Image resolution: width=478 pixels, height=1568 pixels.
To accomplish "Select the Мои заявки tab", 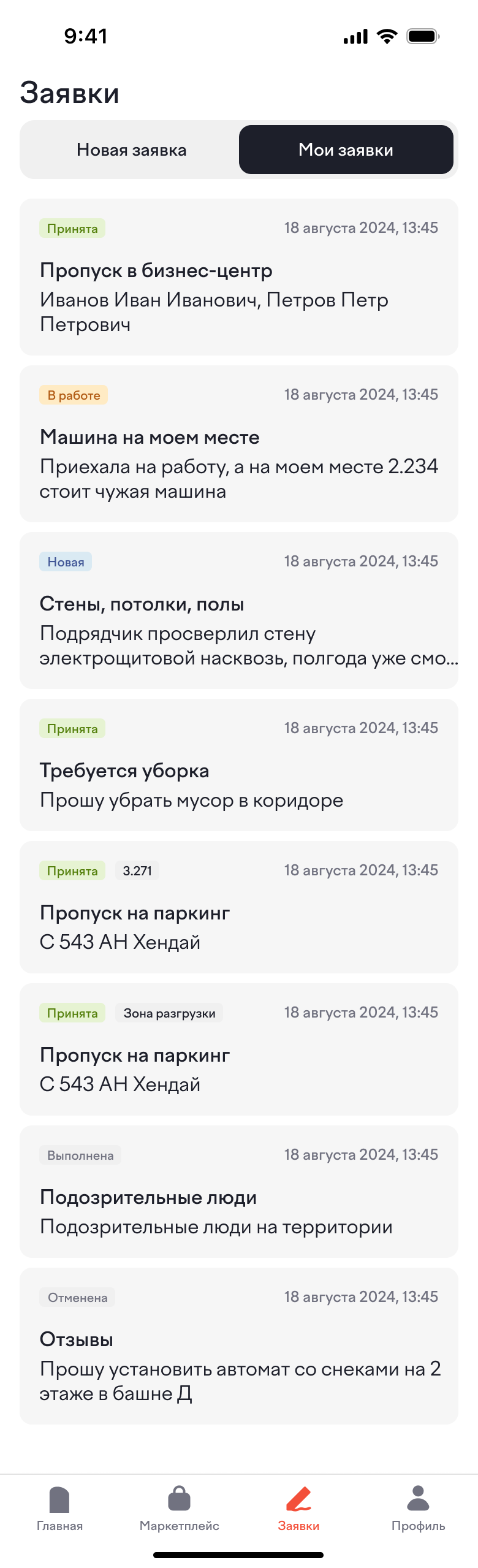I will [346, 150].
